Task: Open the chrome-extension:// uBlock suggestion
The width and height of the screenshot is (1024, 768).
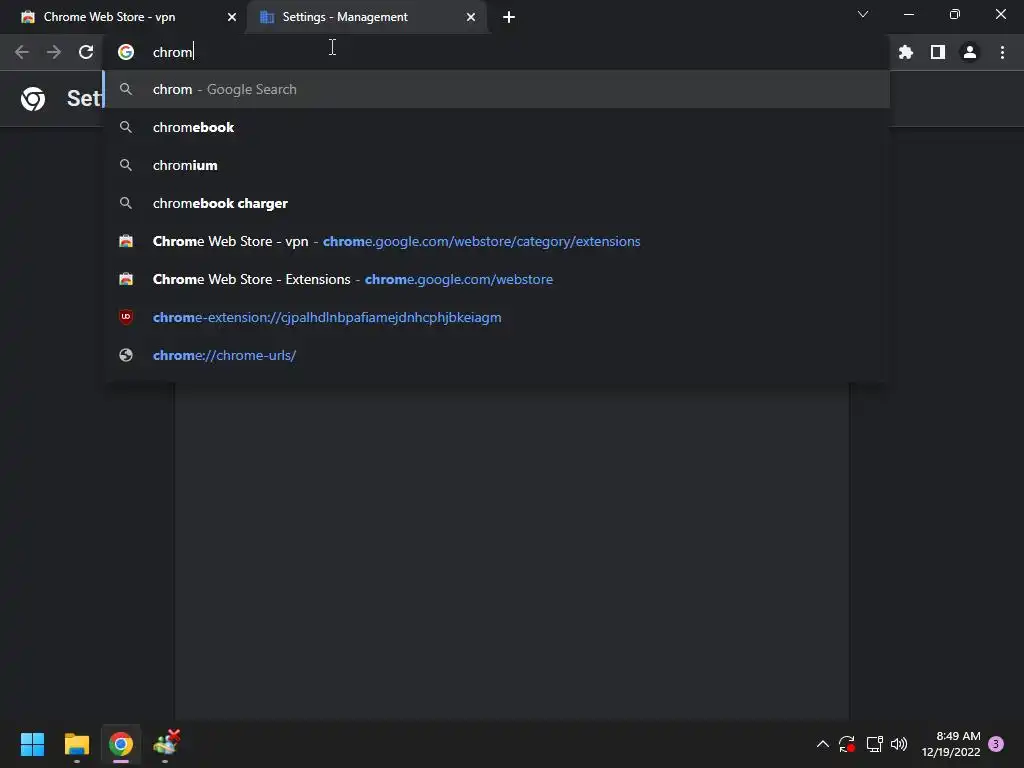Action: (496, 317)
